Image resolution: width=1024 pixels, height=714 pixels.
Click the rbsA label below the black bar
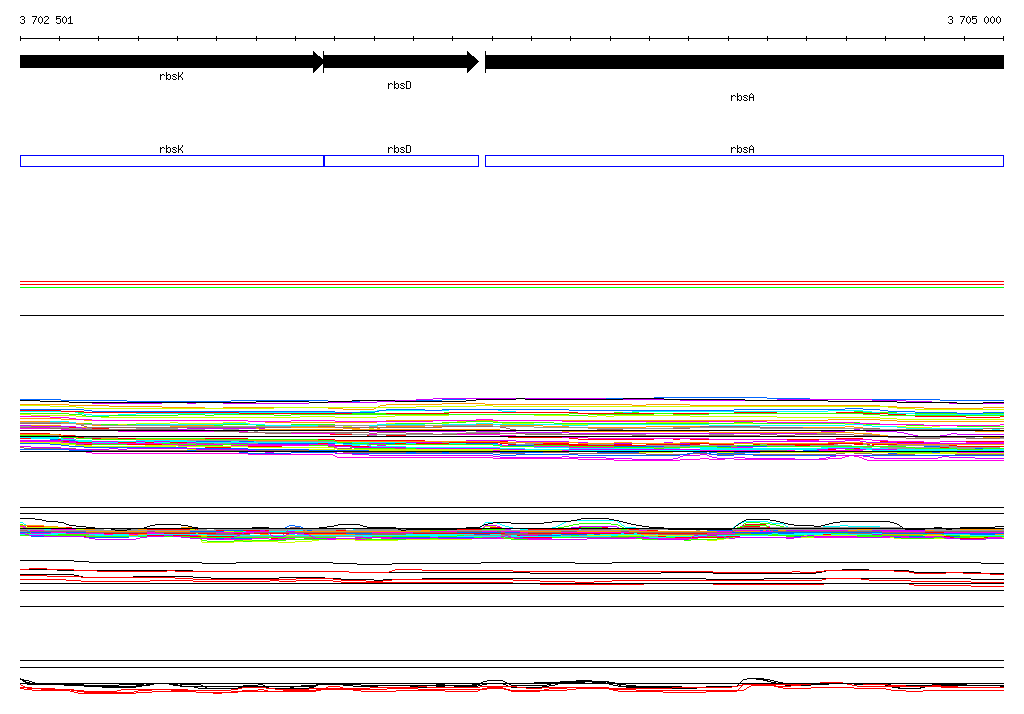pyautogui.click(x=742, y=97)
